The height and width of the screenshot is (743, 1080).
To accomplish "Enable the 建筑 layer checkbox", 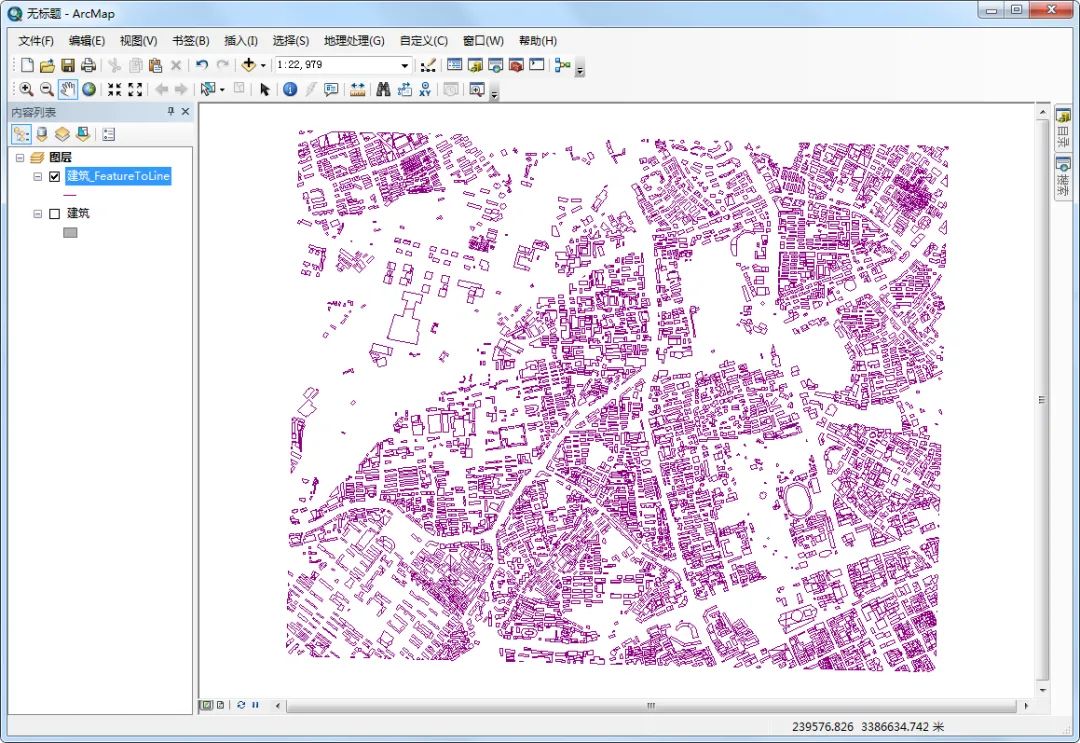I will (54, 214).
